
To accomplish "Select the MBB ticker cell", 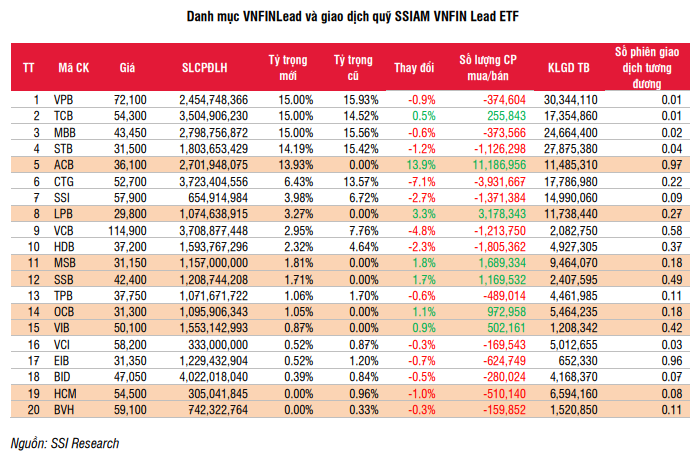I will point(65,133).
